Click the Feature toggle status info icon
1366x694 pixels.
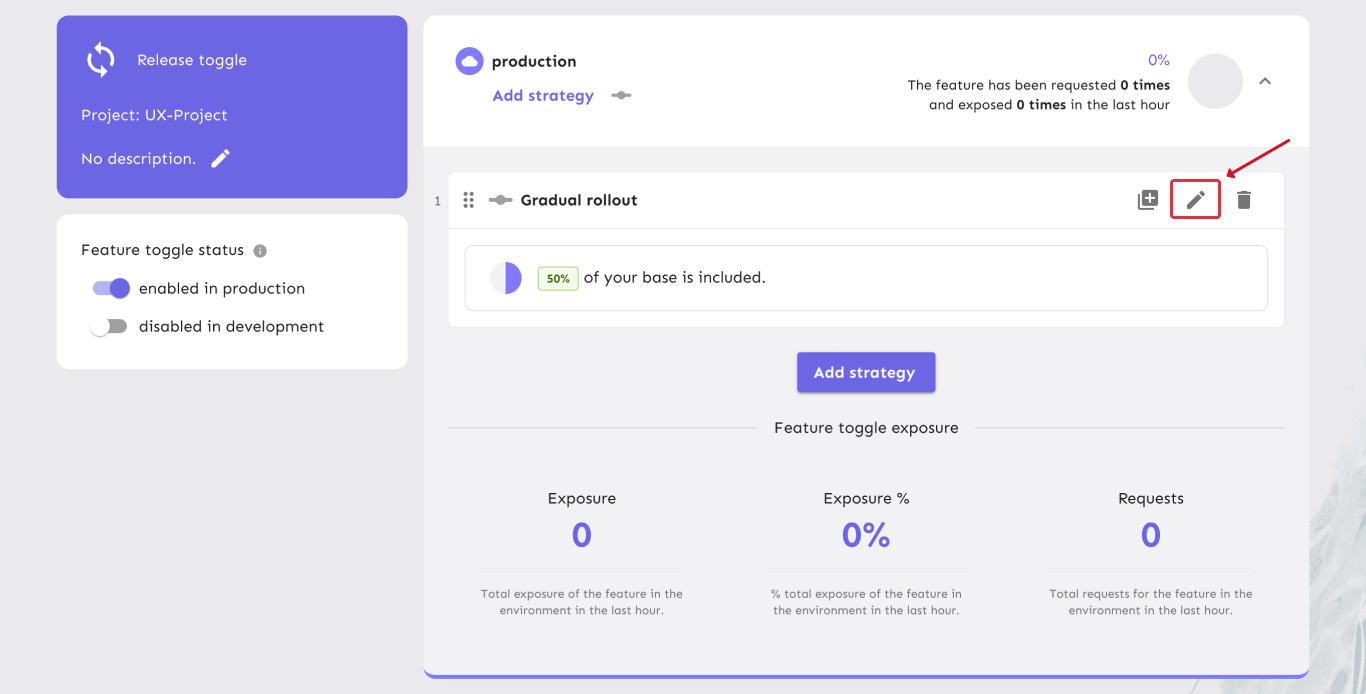(x=260, y=251)
